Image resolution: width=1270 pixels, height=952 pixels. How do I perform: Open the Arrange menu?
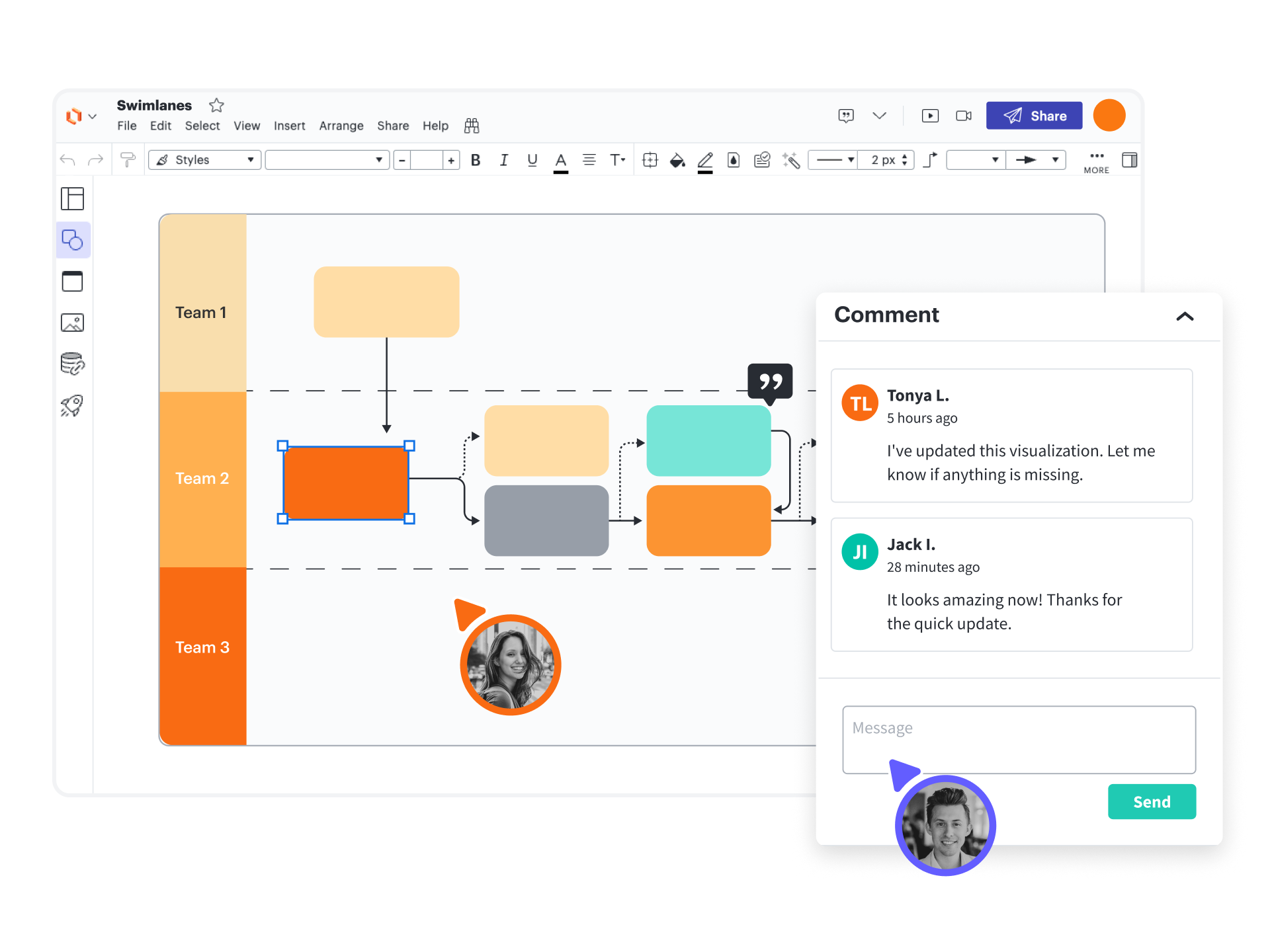click(341, 126)
